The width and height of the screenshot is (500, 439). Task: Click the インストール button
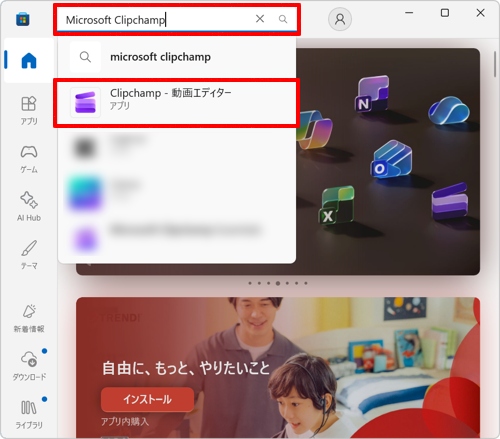pos(147,399)
